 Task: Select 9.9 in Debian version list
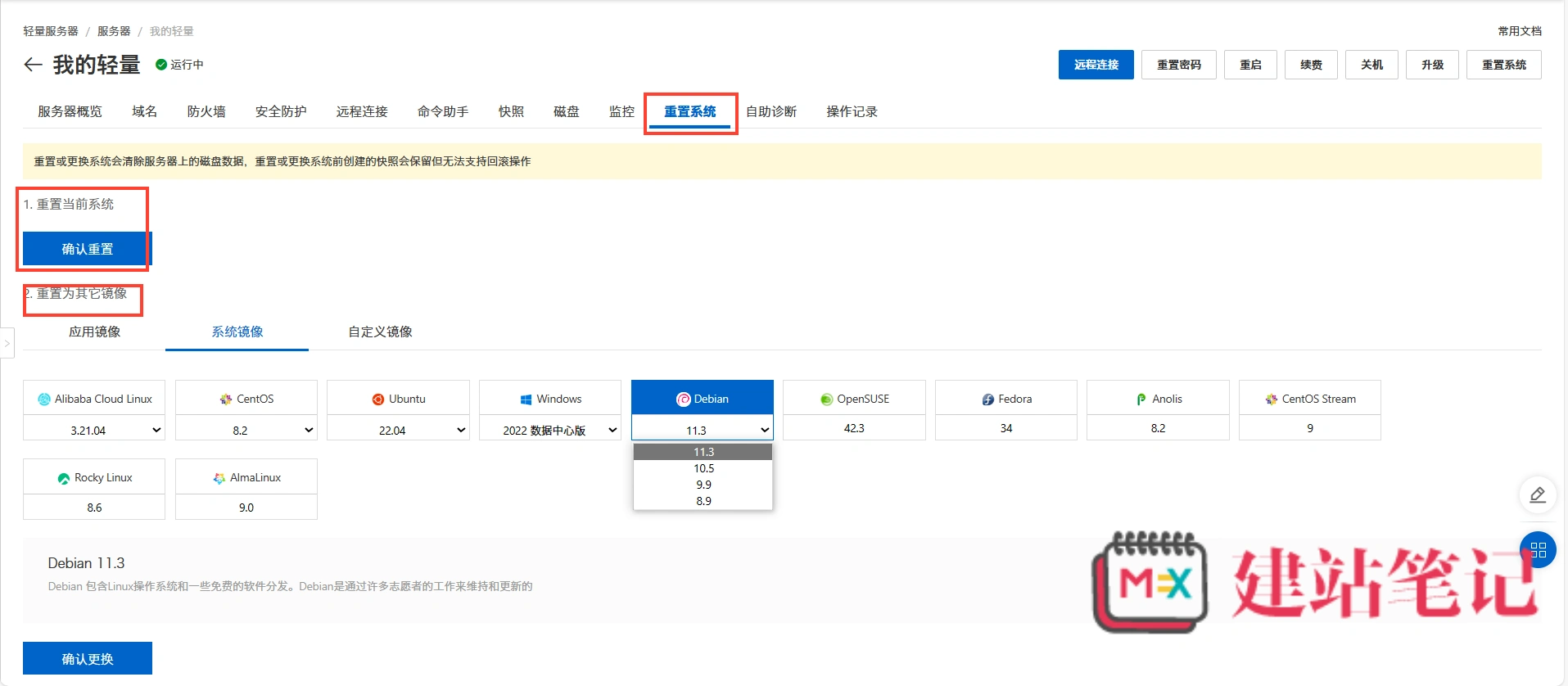(x=703, y=485)
